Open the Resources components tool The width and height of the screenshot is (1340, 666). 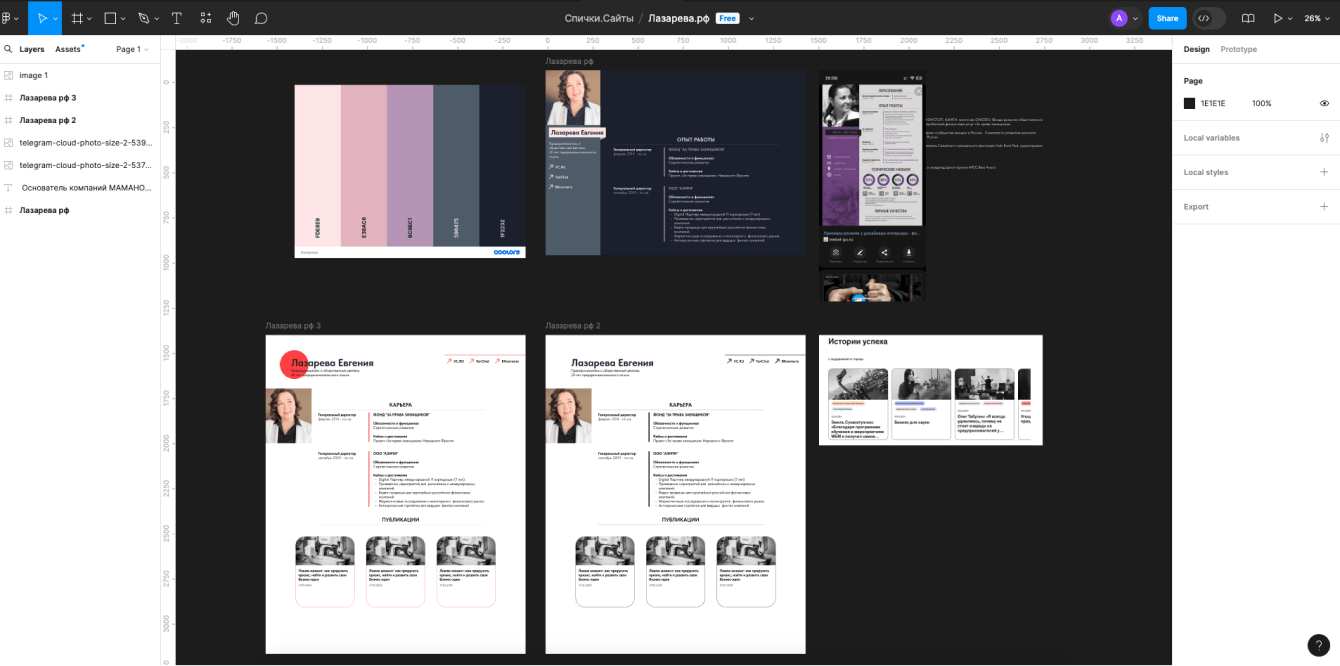point(206,18)
